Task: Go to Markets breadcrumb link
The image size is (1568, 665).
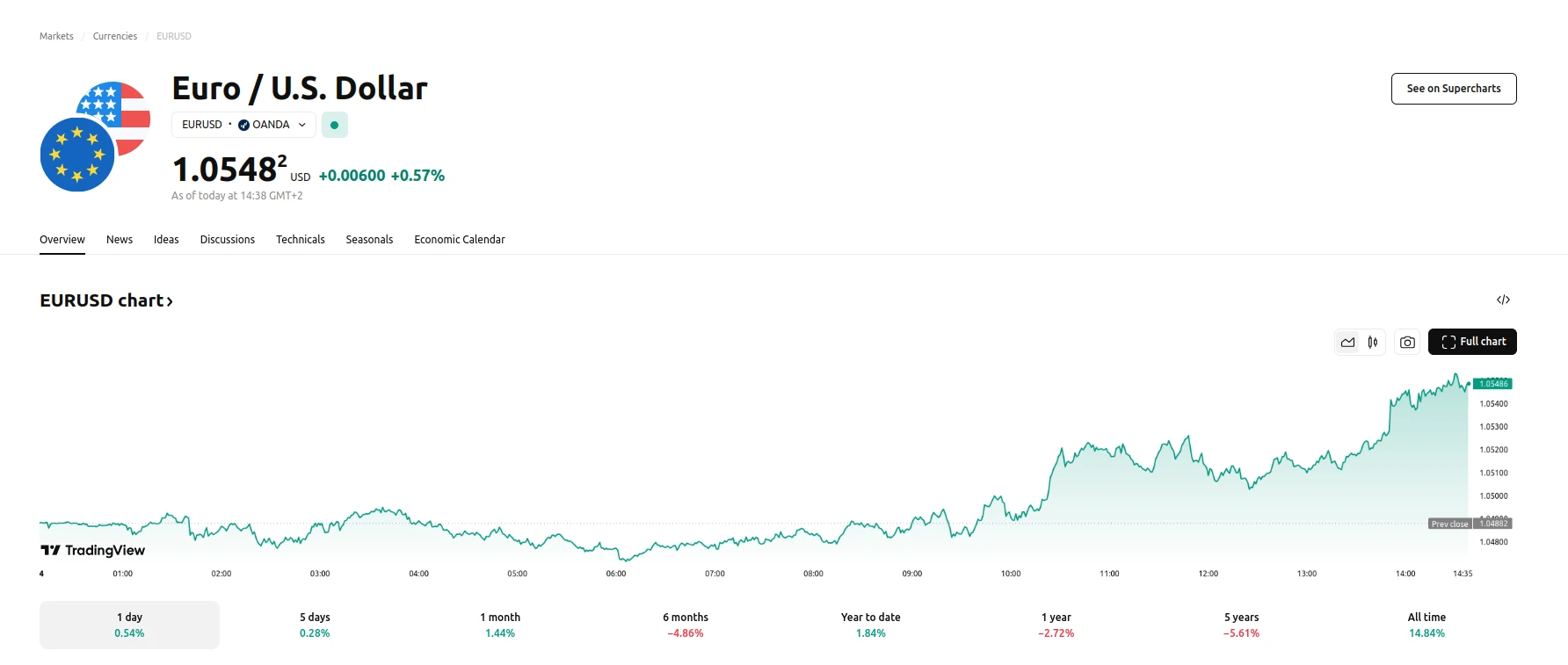Action: (x=56, y=37)
